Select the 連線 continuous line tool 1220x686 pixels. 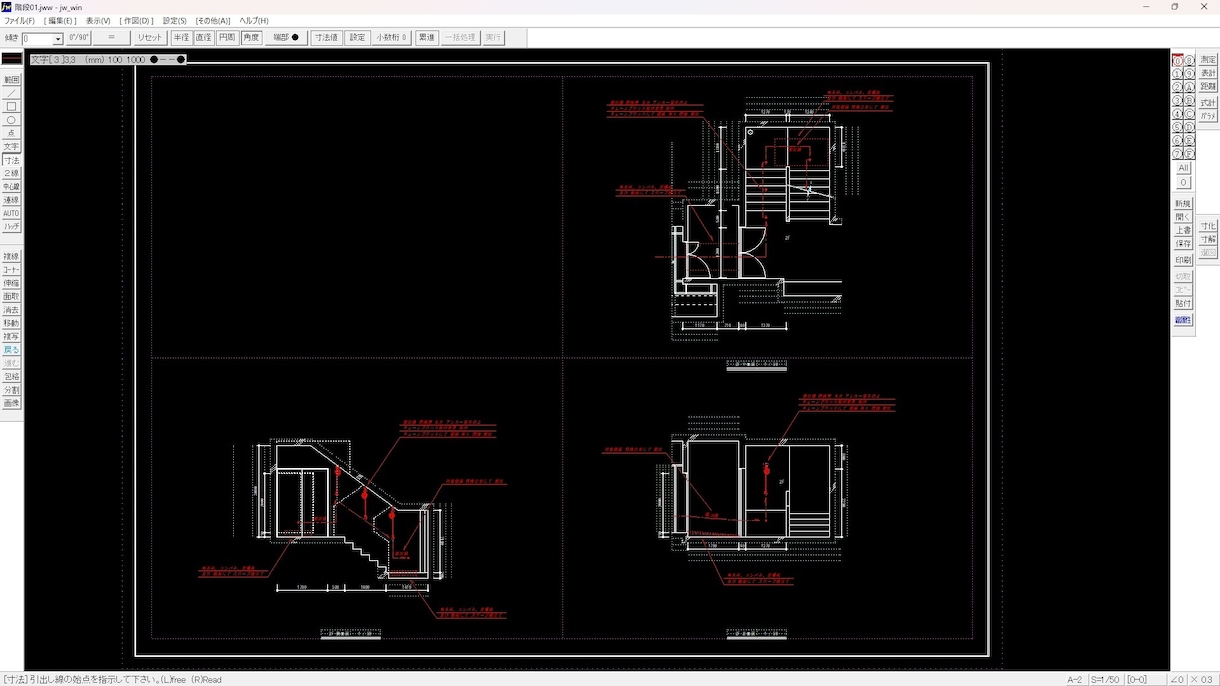click(11, 200)
